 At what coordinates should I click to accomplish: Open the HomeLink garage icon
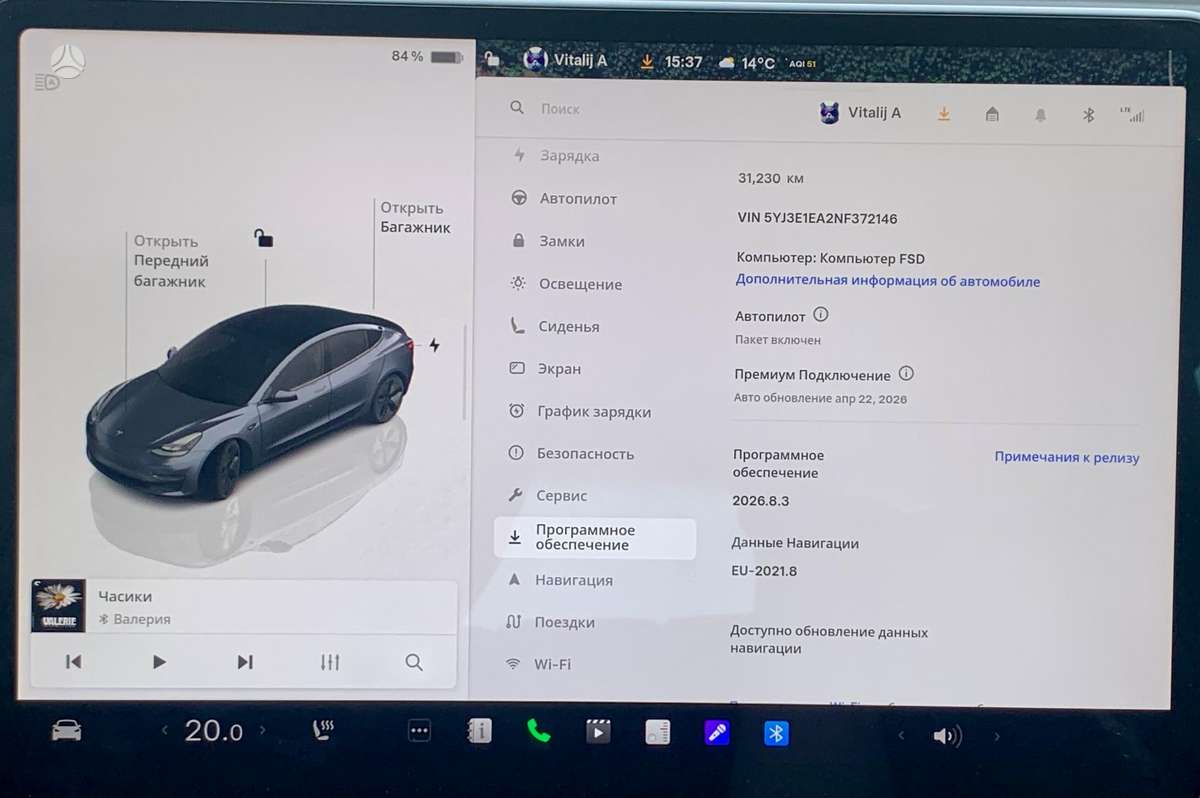coord(992,115)
